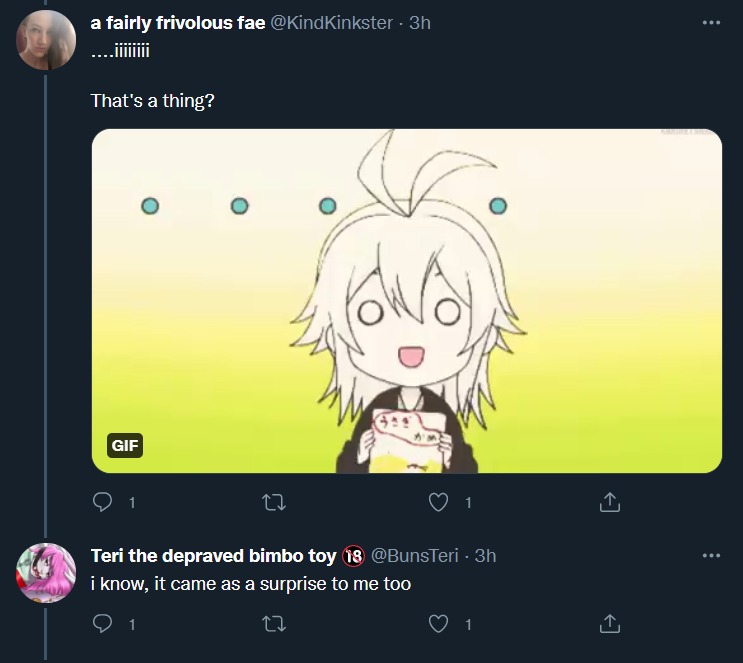This screenshot has height=663, width=743.
Task: Open the @BunsTeri handle
Action: [414, 555]
